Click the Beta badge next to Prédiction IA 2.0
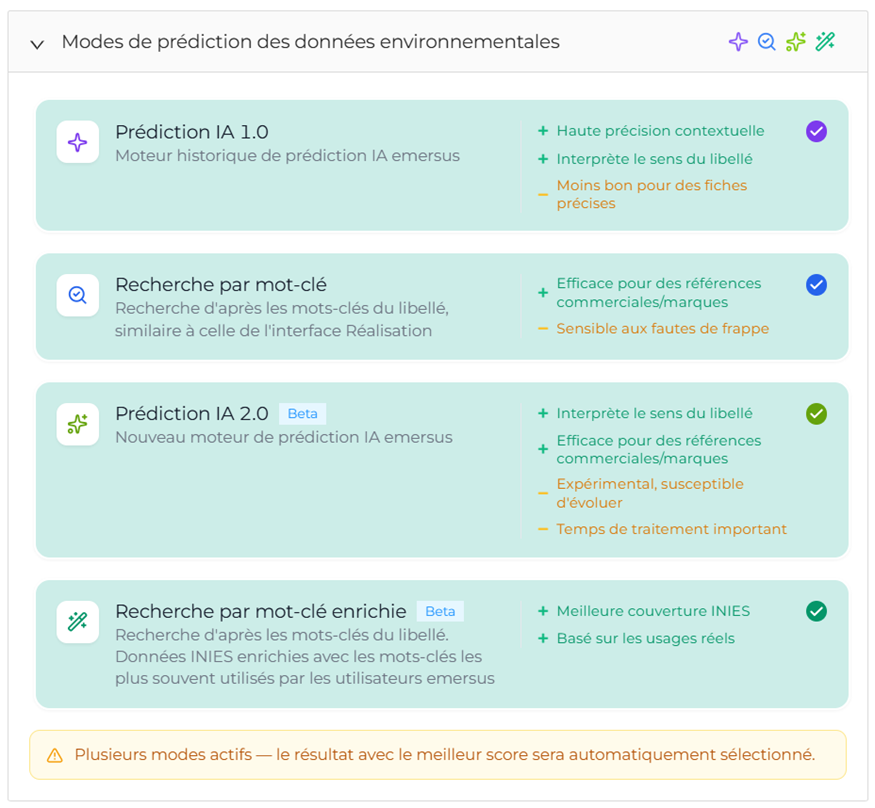This screenshot has width=875, height=808. (x=302, y=413)
